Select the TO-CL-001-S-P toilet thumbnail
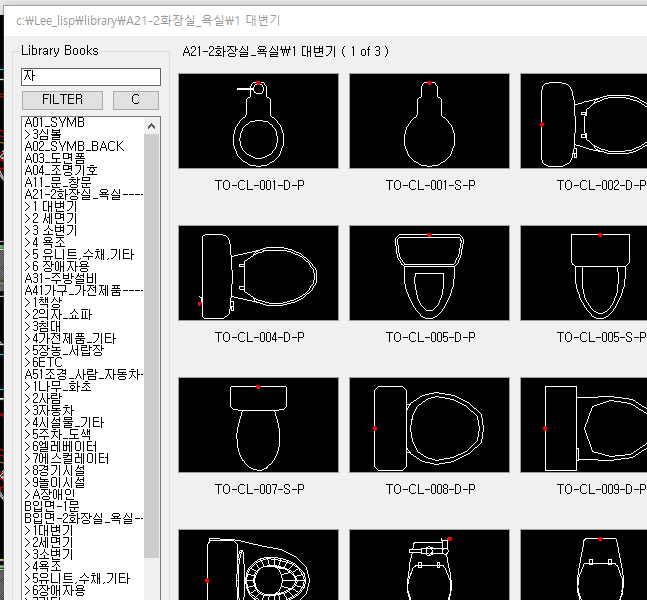Screen dimensions: 647x600 click(429, 121)
